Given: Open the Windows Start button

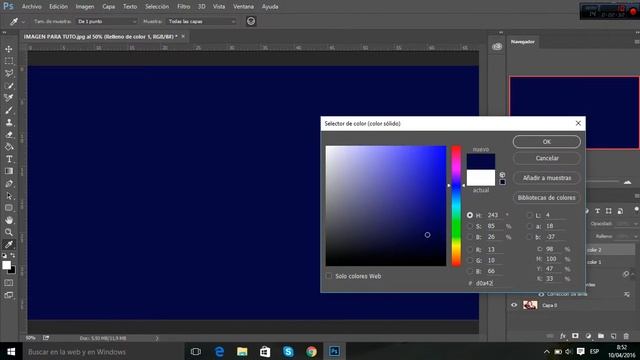Looking at the screenshot, I should pyautogui.click(x=11, y=351).
